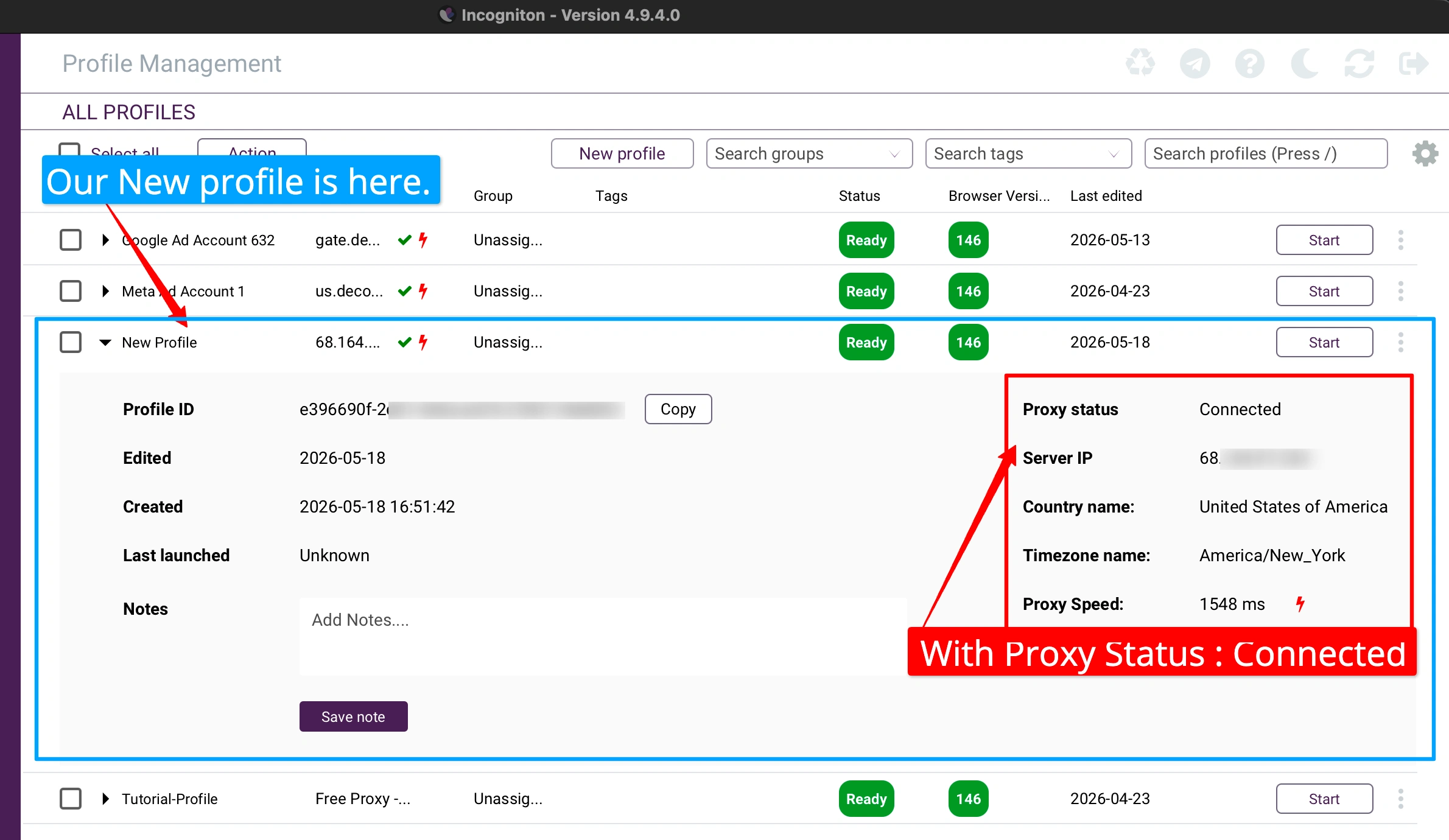The width and height of the screenshot is (1449, 840).
Task: Open more options for New Profile row
Action: [x=1401, y=342]
